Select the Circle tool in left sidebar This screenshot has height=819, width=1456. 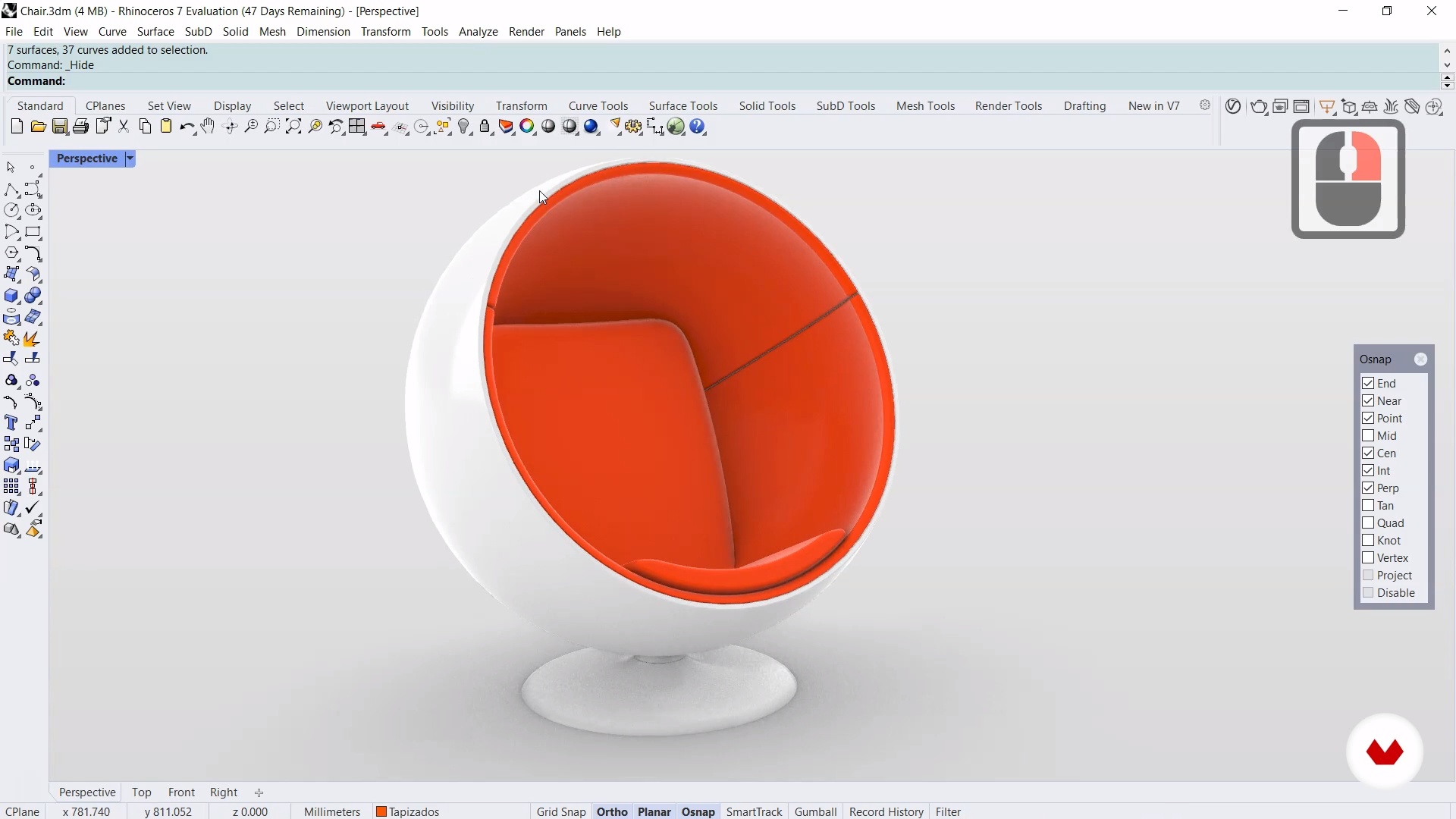[12, 210]
